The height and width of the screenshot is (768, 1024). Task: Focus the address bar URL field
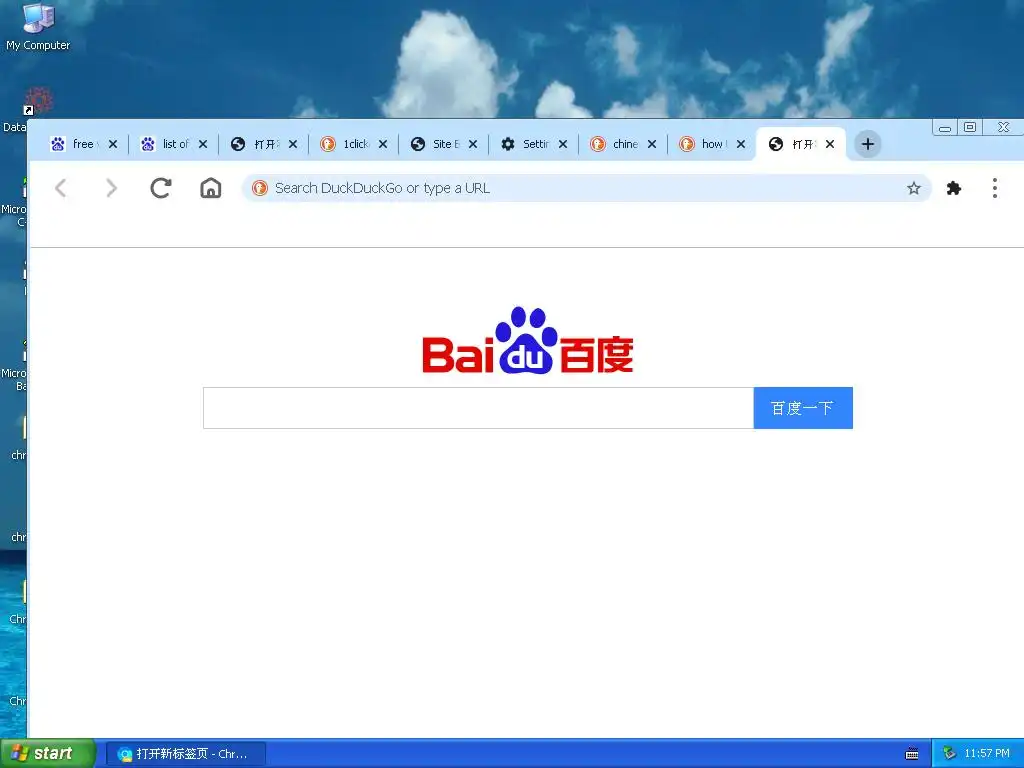coord(586,188)
